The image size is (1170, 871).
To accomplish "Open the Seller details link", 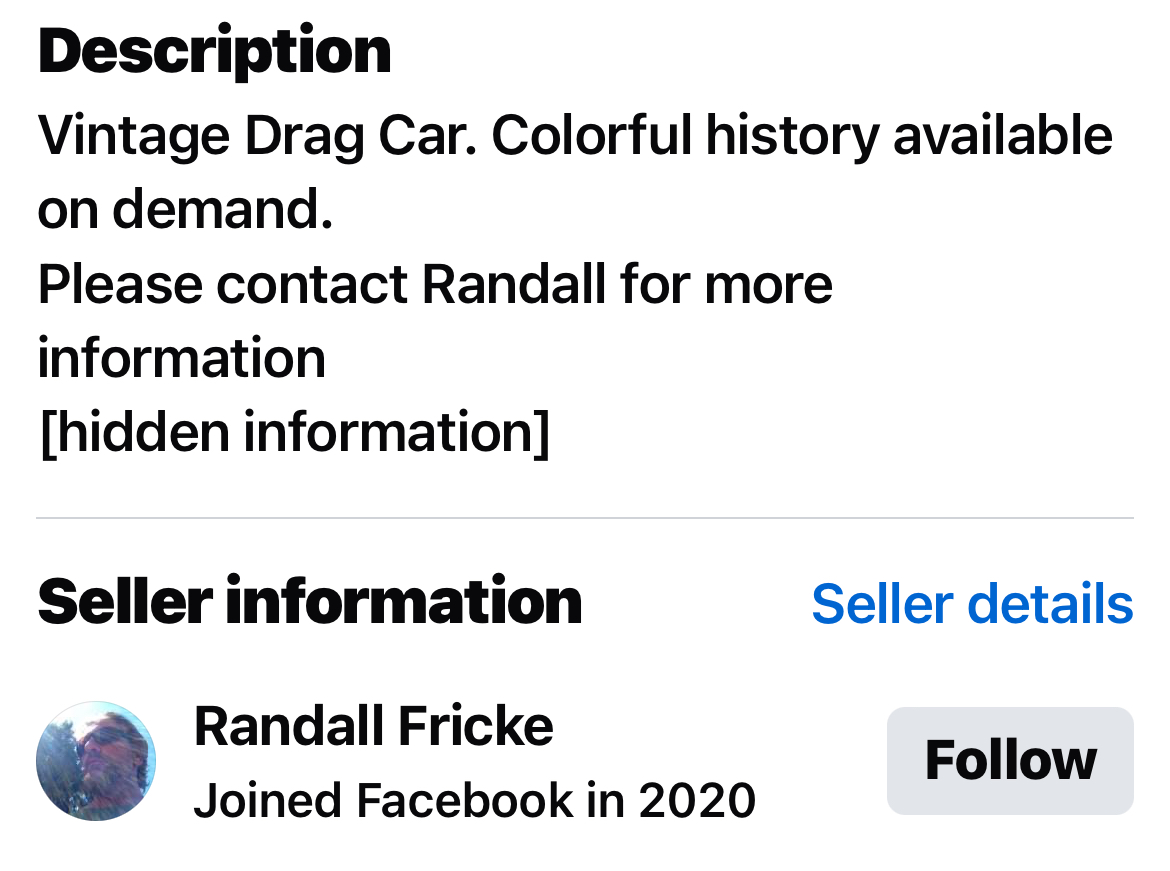I will pyautogui.click(x=971, y=603).
